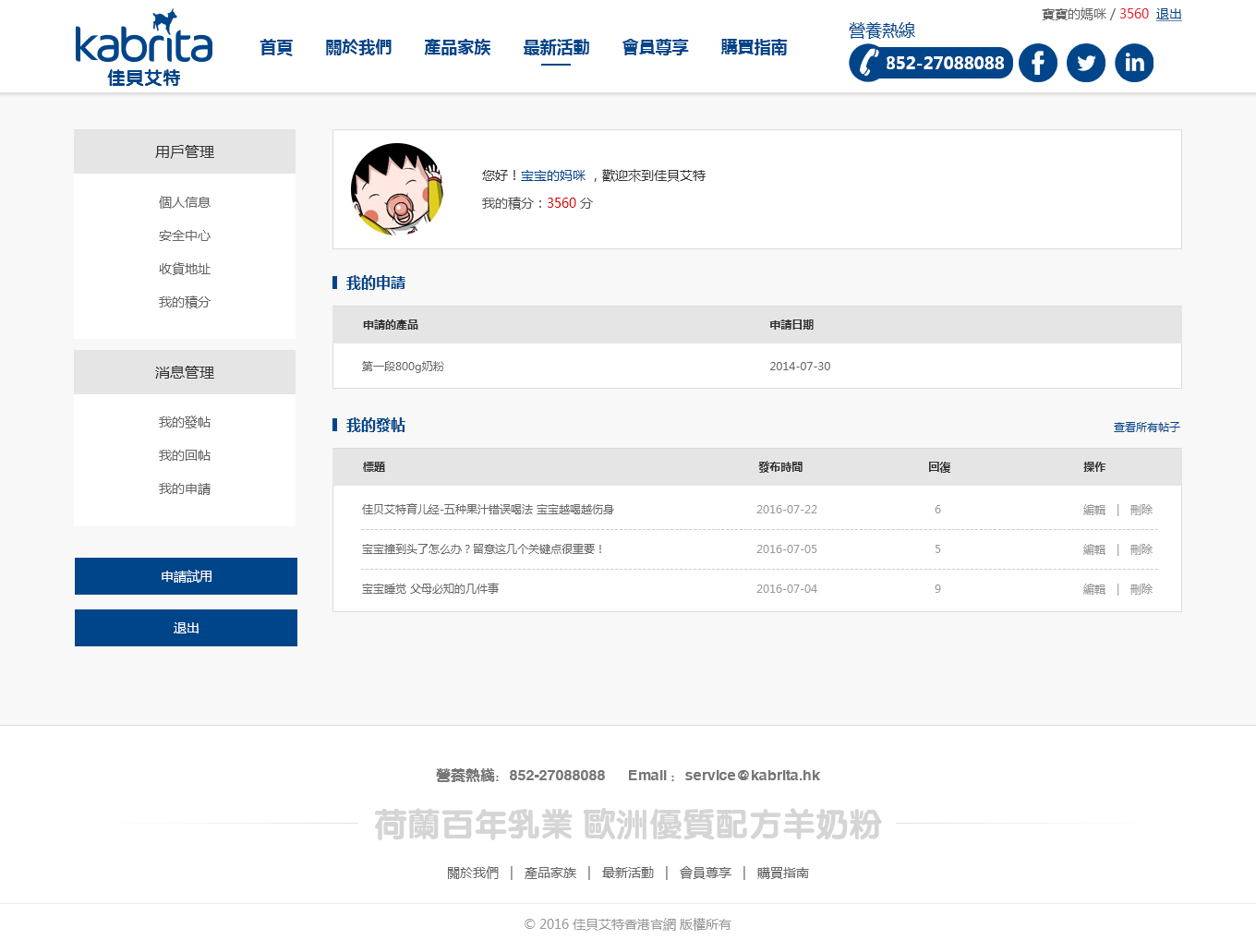Viewport: 1256px width, 952px height.
Task: Click the 退出 link at top right
Action: point(1169,14)
